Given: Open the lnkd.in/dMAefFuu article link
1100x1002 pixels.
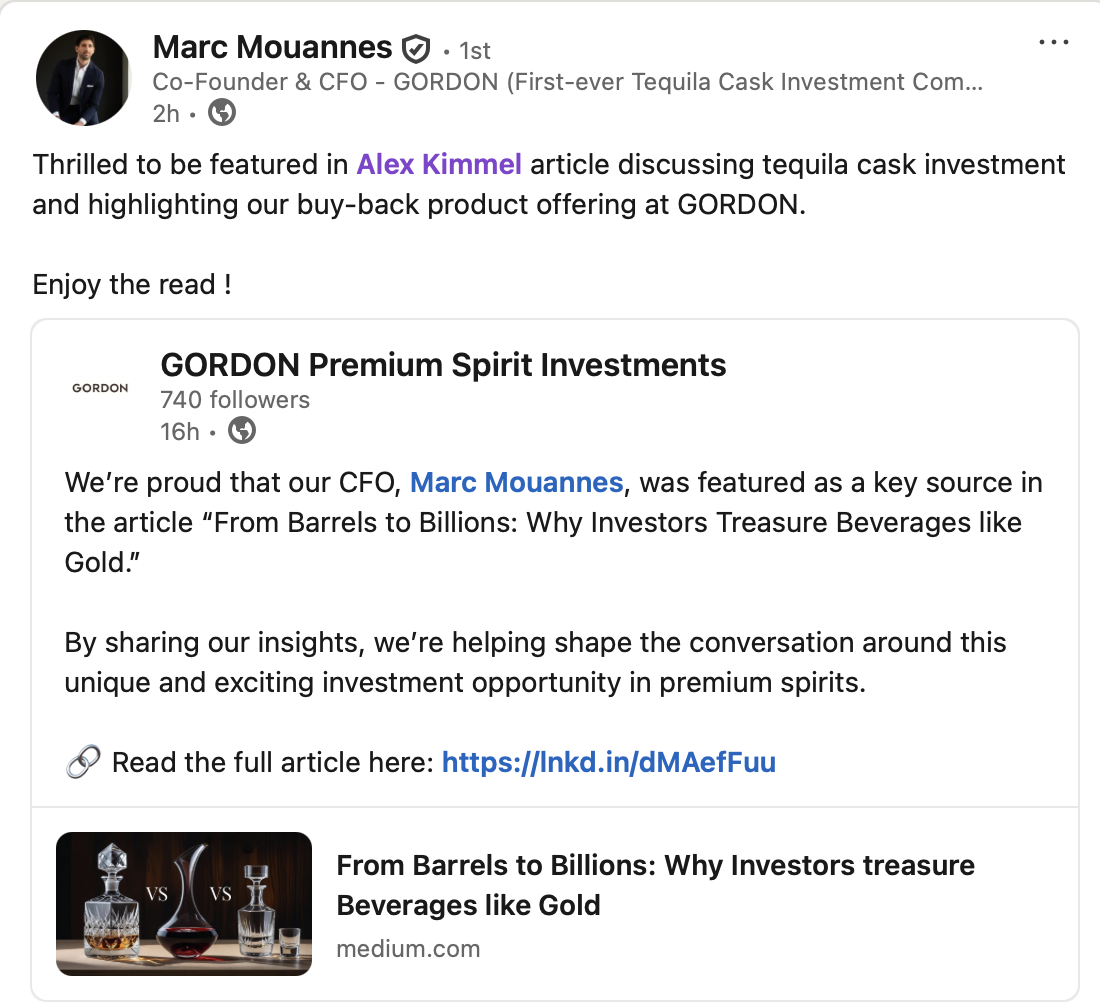Looking at the screenshot, I should click(608, 763).
